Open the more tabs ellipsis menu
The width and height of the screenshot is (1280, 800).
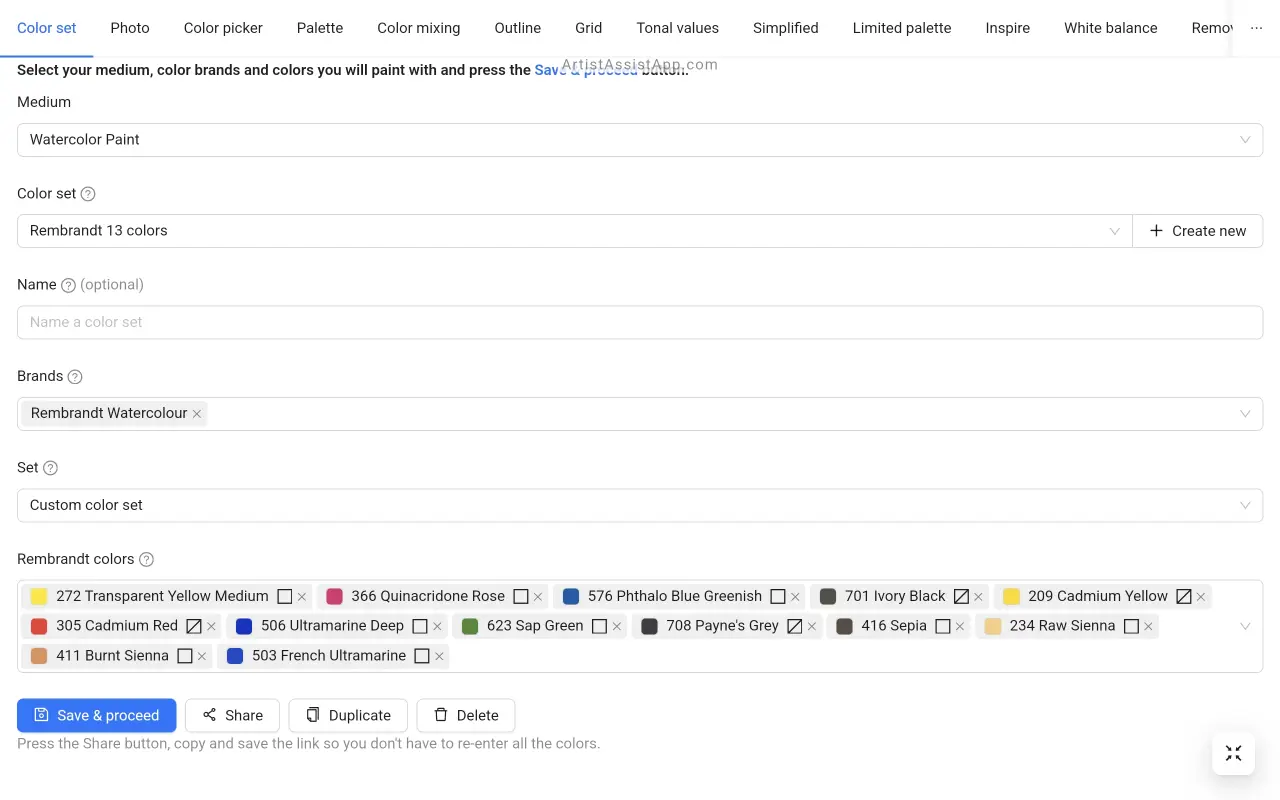pos(1257,28)
